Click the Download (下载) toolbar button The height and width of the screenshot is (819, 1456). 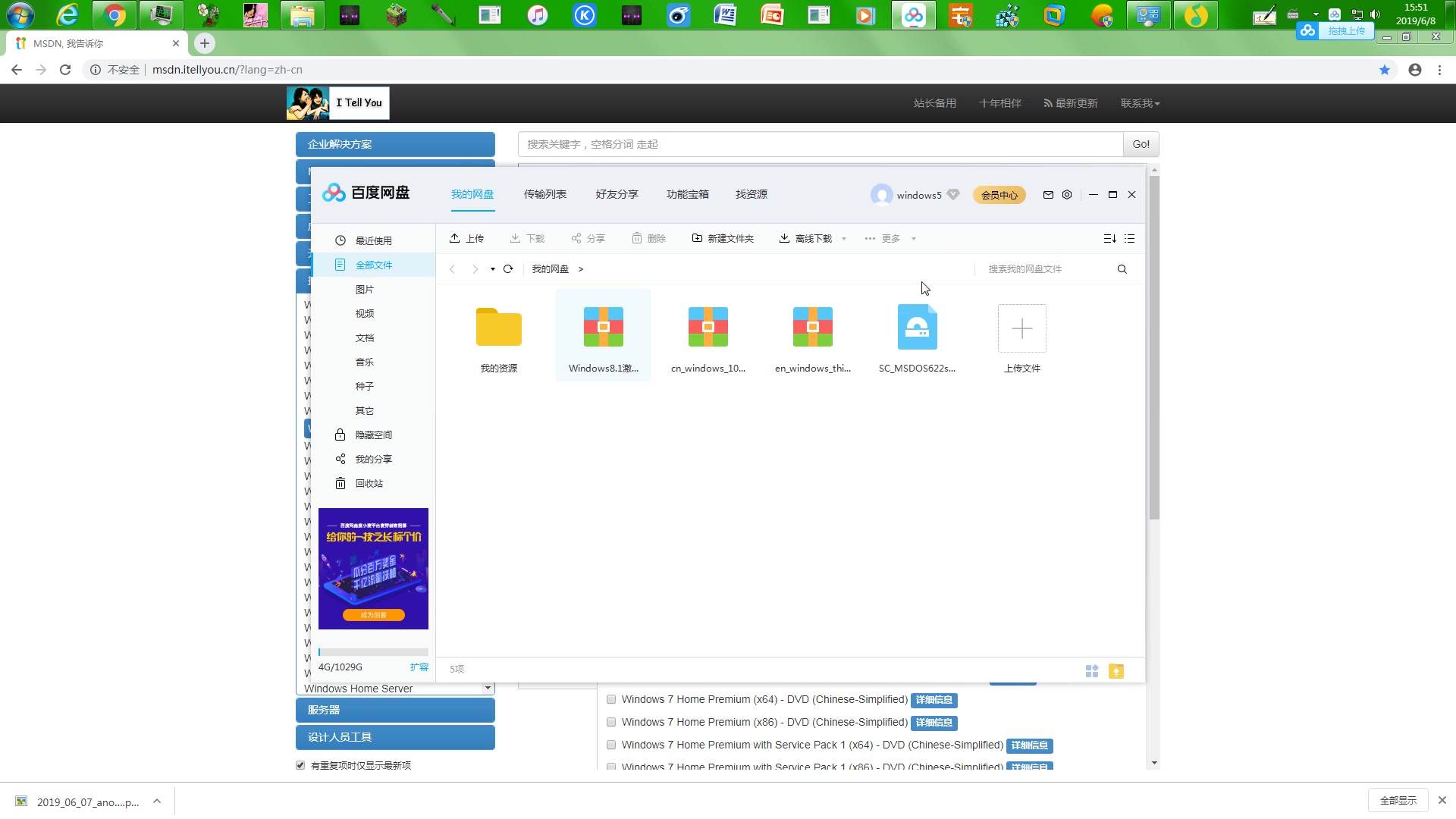tap(527, 238)
